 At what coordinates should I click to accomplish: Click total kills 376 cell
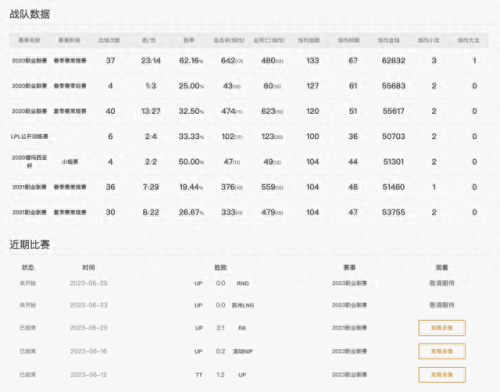point(232,187)
